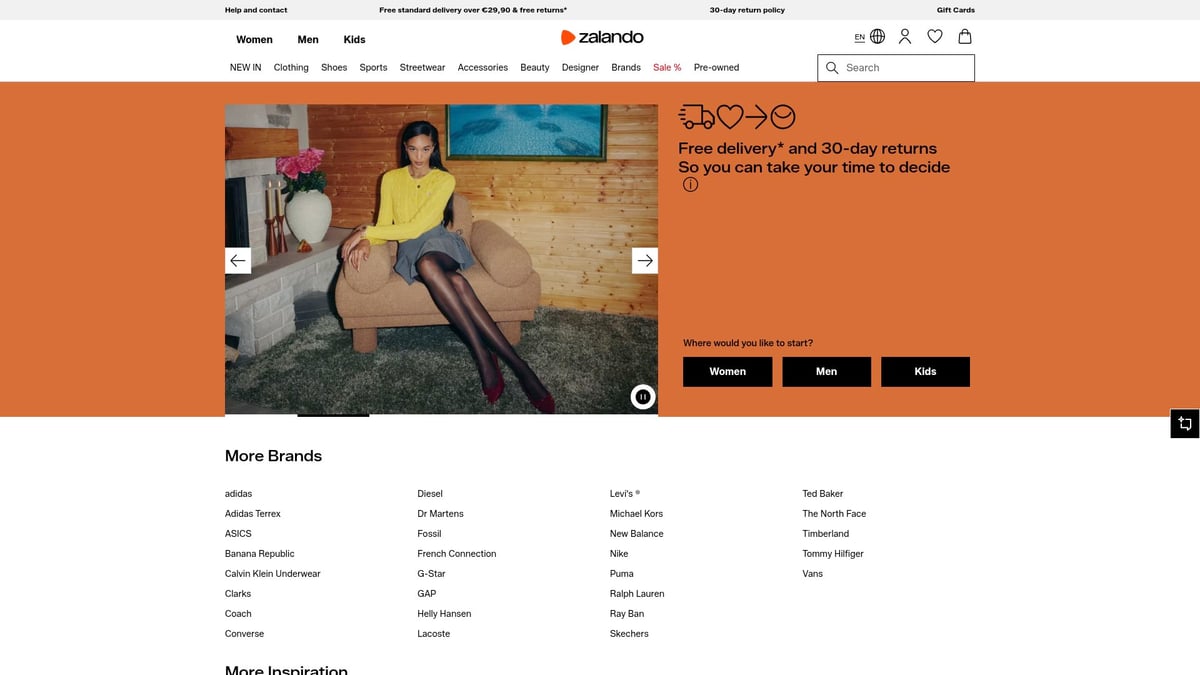Open the Pre-owned menu

click(716, 68)
